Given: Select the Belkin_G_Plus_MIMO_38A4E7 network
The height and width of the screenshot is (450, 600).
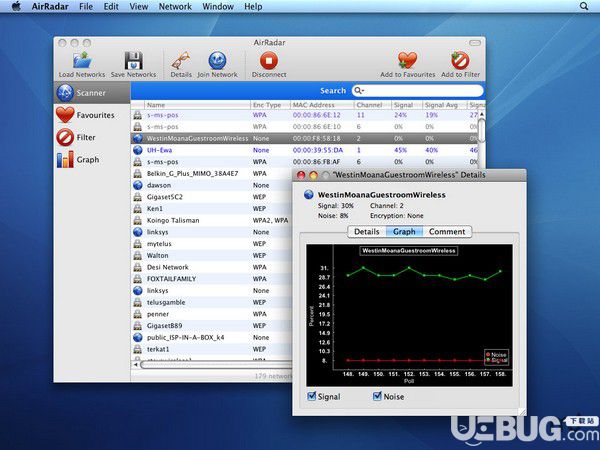Looking at the screenshot, I should 192,173.
